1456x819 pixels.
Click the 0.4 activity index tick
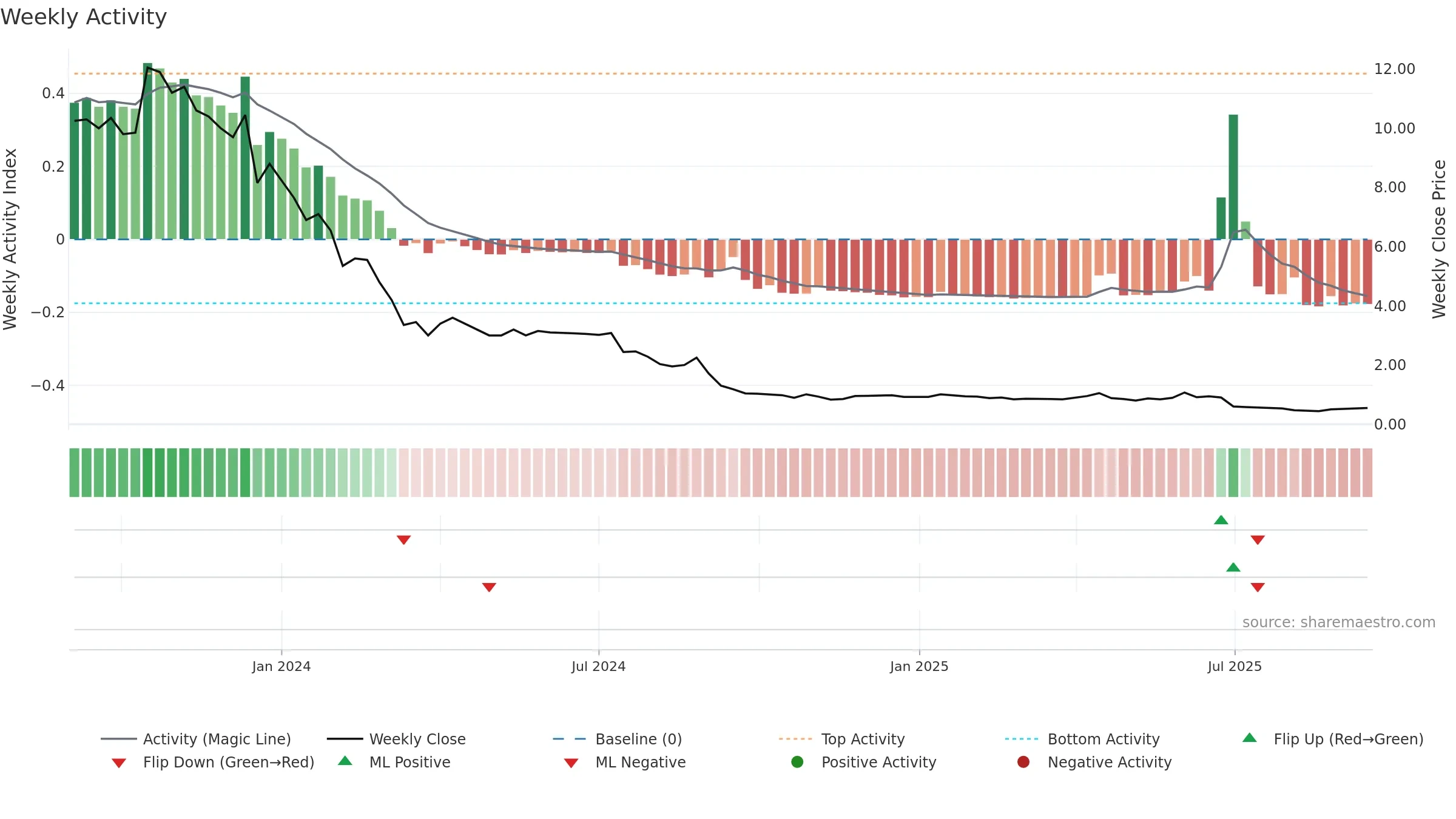pos(53,93)
